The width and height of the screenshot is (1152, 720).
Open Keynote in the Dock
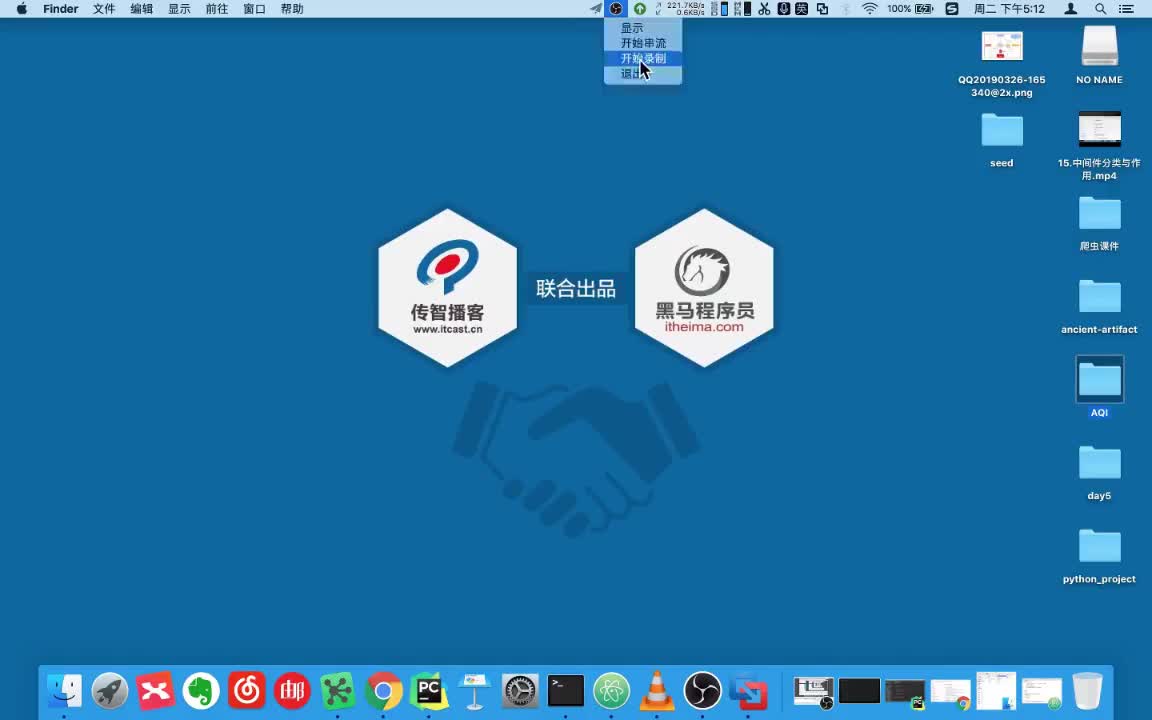click(x=475, y=691)
